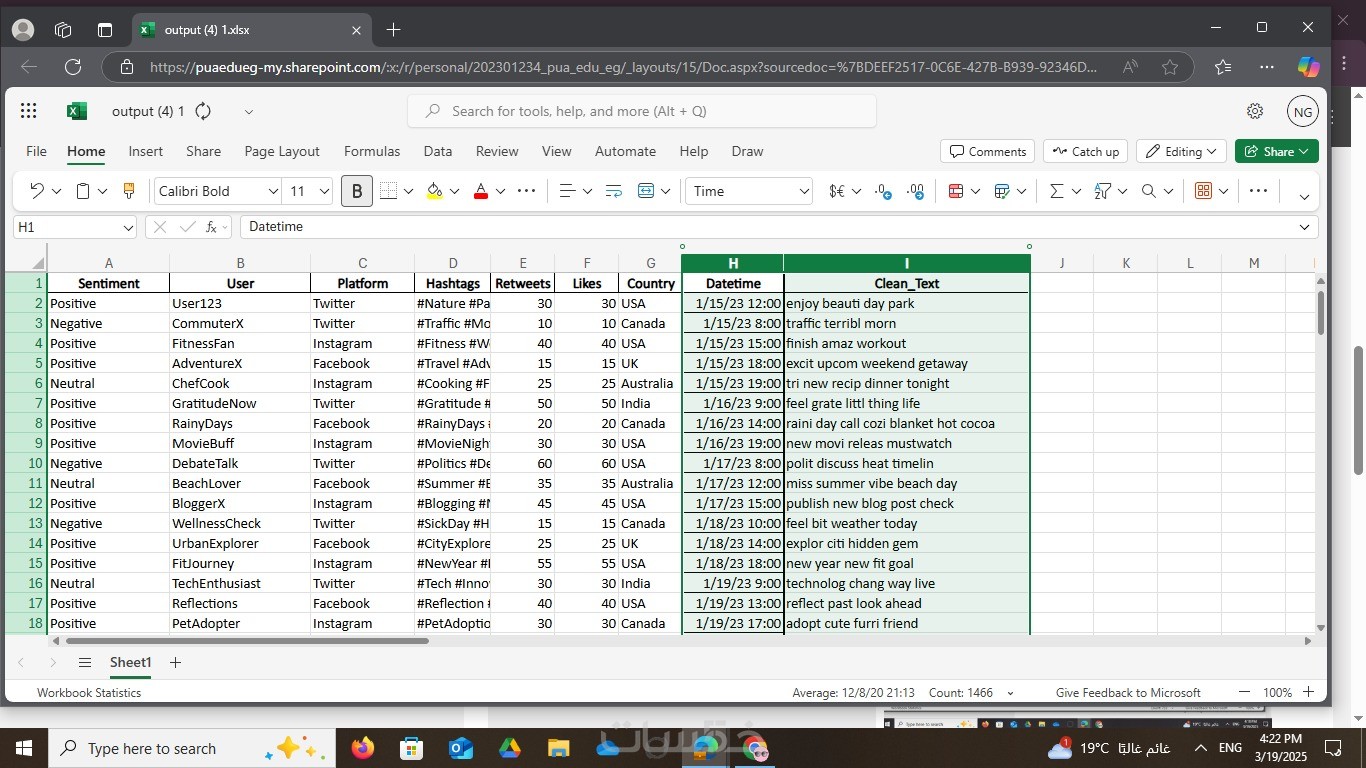Click the Insert Function fx icon
Image resolution: width=1366 pixels, height=768 pixels.
tap(212, 227)
